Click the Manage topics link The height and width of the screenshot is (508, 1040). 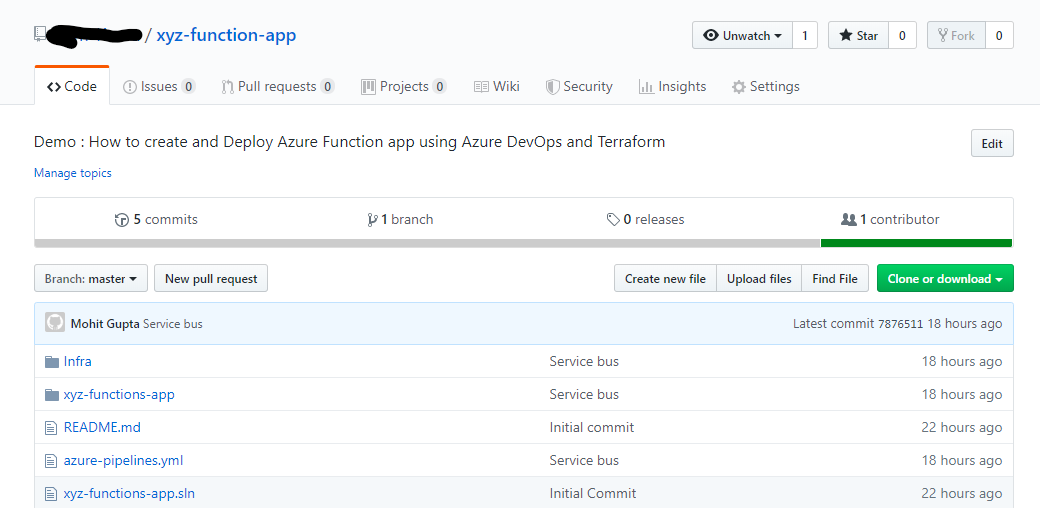(x=73, y=173)
